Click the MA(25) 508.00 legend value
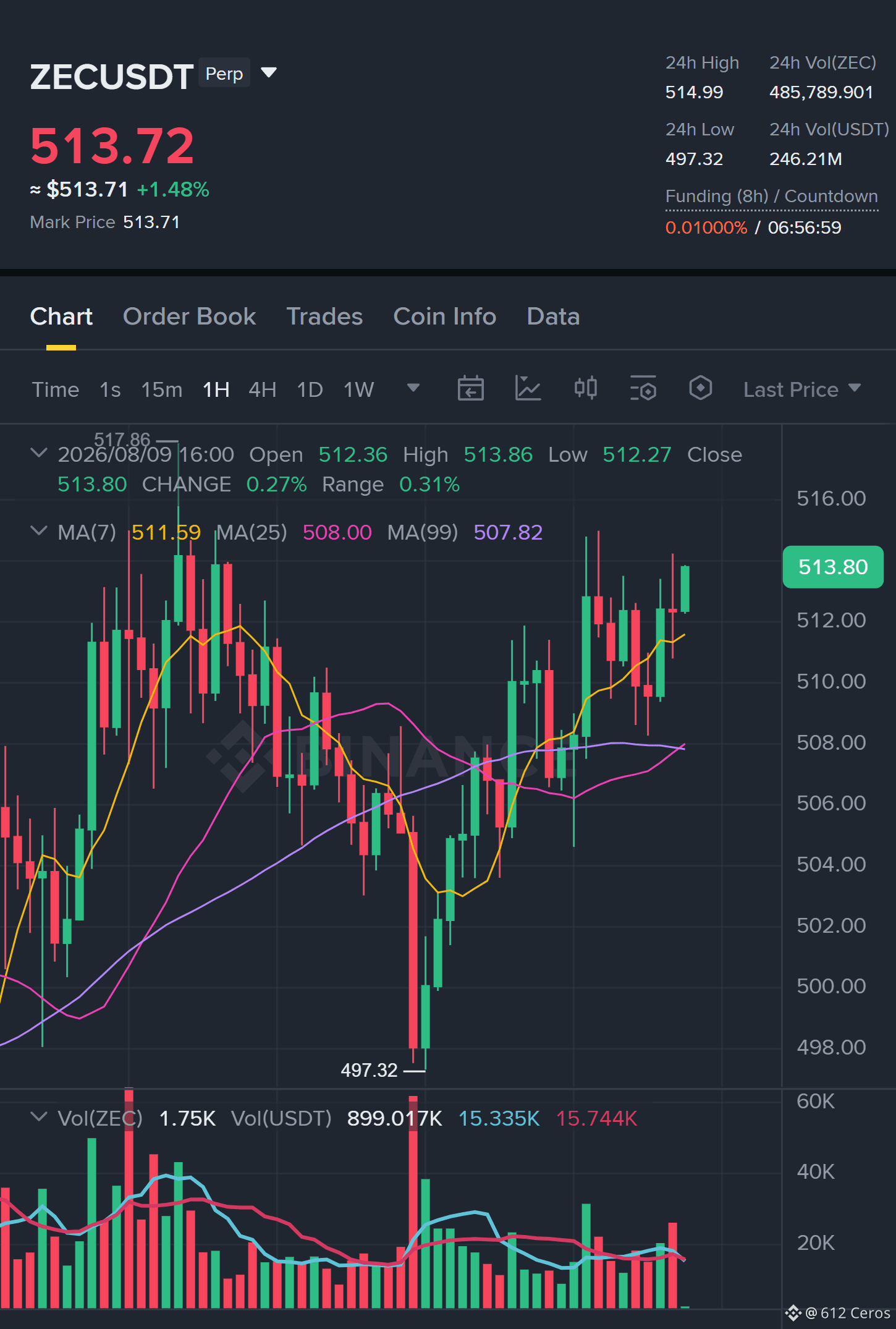Viewport: 896px width, 1329px height. 337,532
